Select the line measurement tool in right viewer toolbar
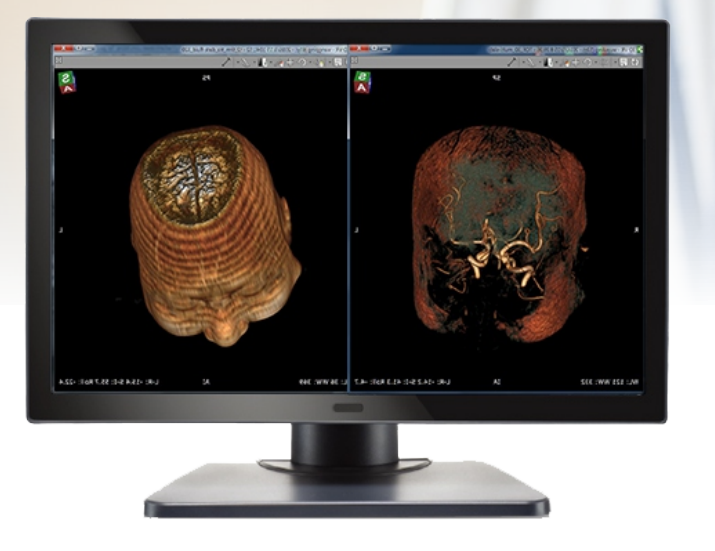 512,62
